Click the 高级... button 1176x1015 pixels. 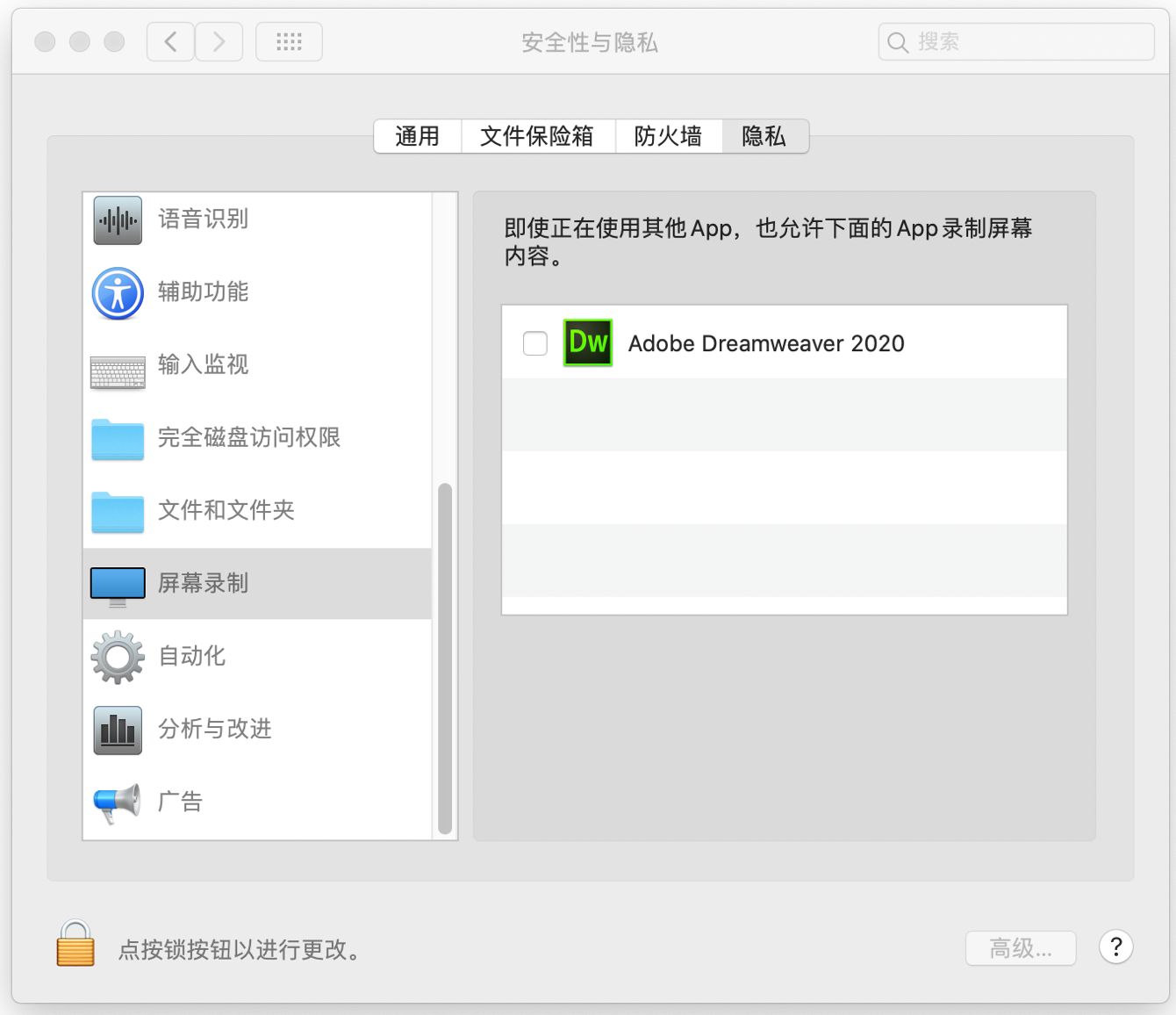1021,947
